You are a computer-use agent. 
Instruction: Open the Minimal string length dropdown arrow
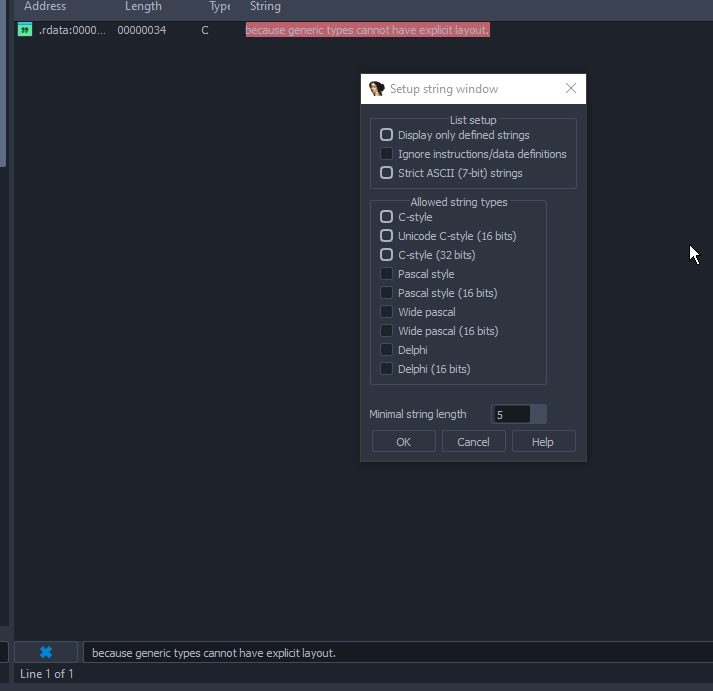pyautogui.click(x=538, y=415)
